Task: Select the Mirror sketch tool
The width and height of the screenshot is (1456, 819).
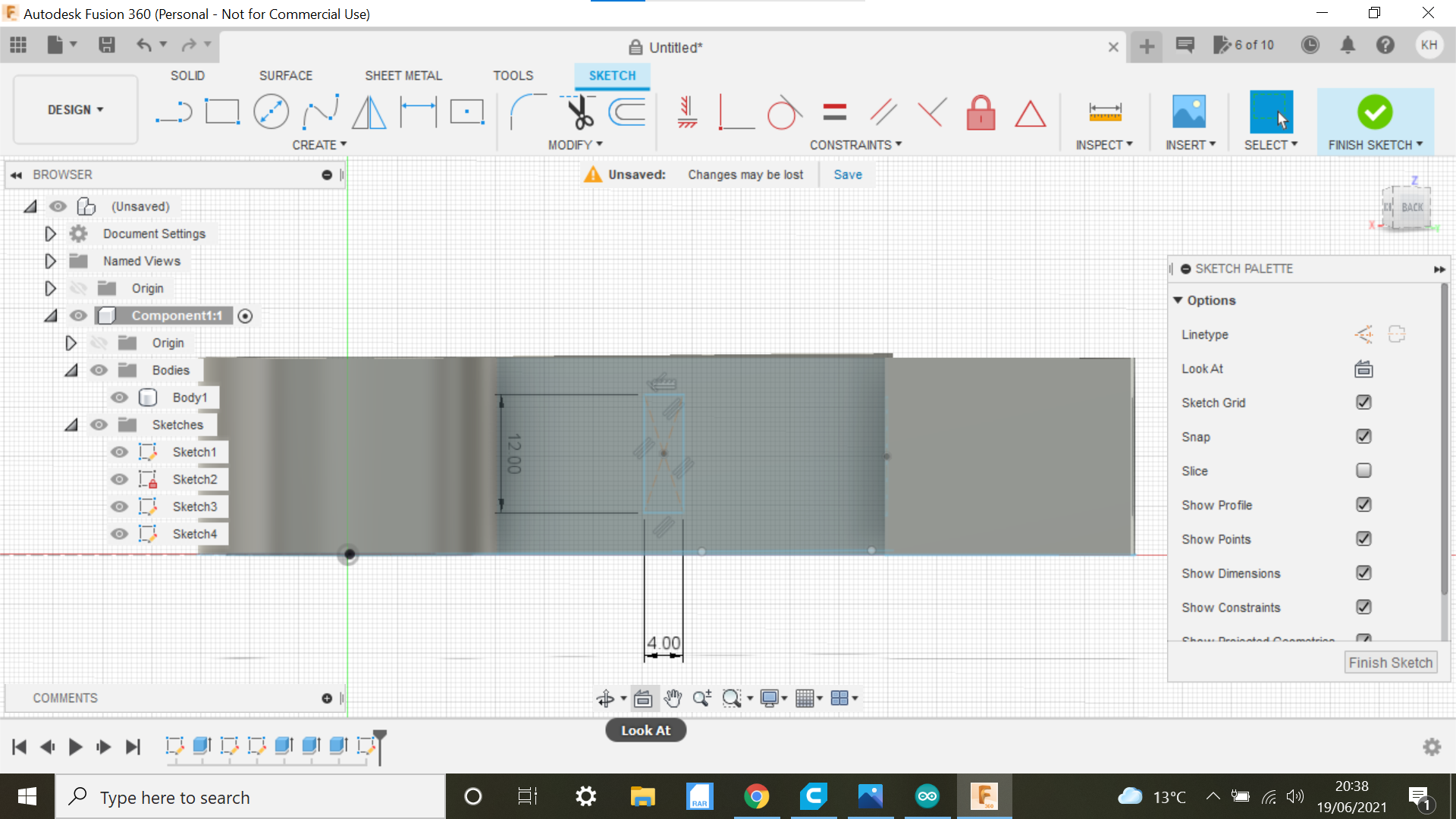Action: [x=369, y=112]
